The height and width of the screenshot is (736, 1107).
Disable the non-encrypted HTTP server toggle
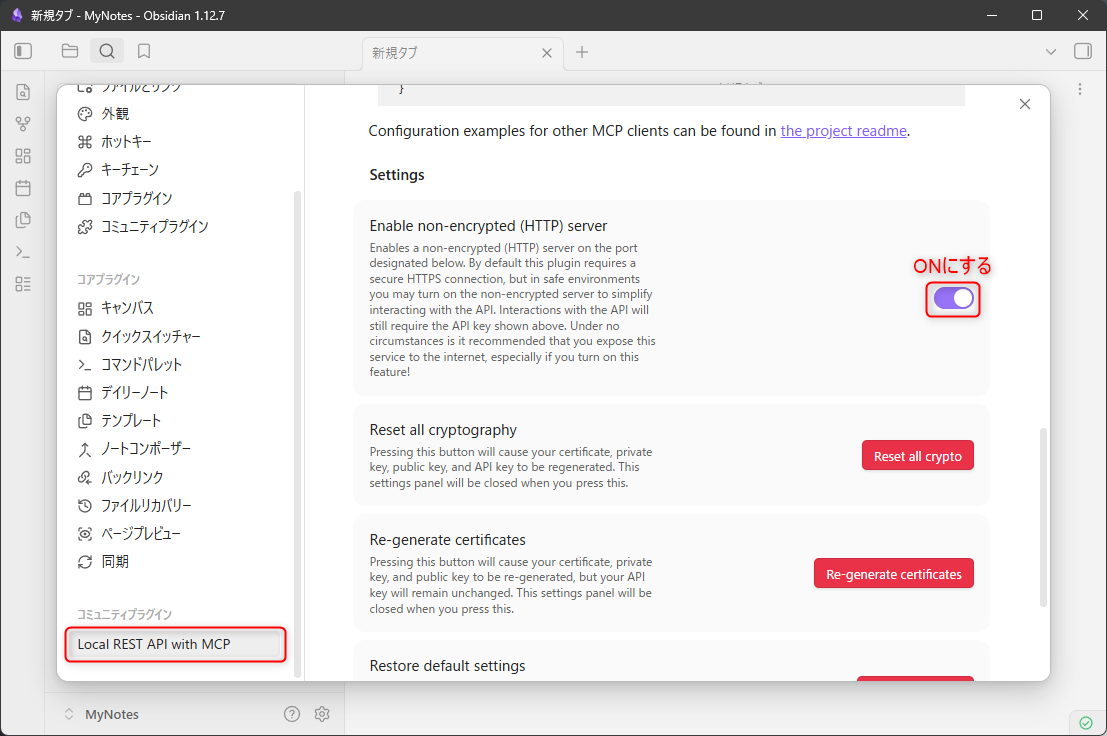tap(953, 298)
